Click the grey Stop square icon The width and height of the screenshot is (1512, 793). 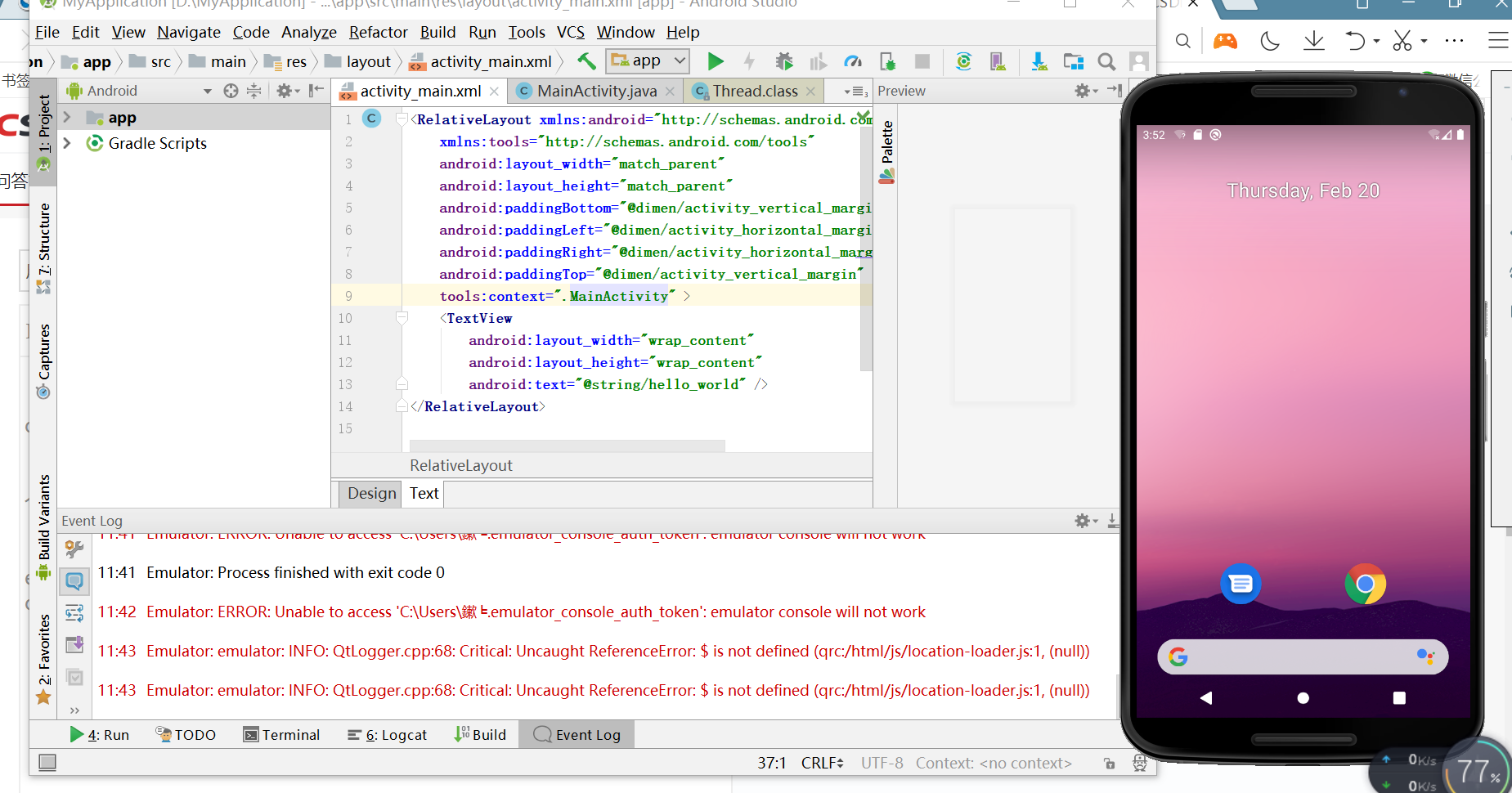922,61
